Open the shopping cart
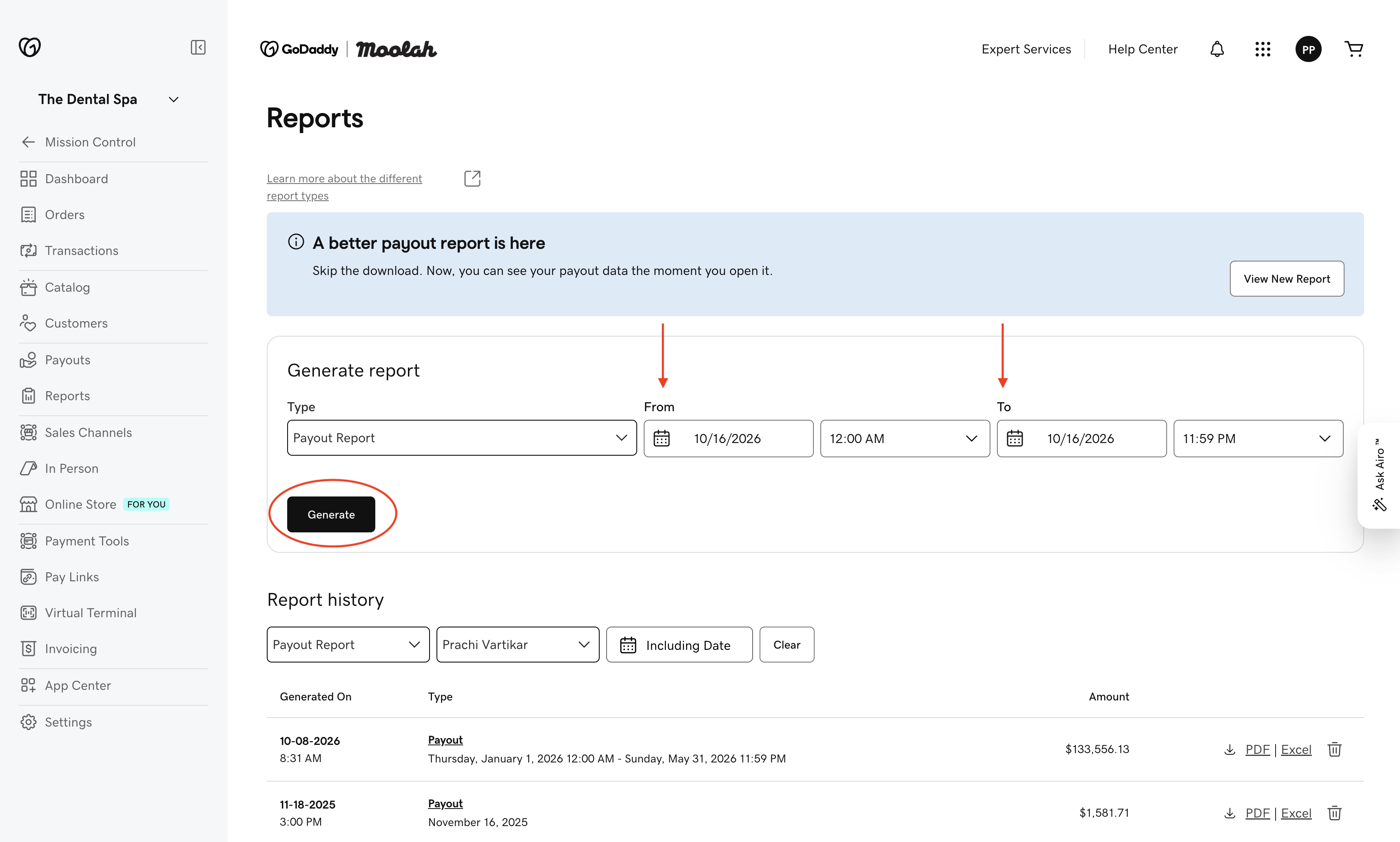Viewport: 1400px width, 842px height. (x=1354, y=49)
